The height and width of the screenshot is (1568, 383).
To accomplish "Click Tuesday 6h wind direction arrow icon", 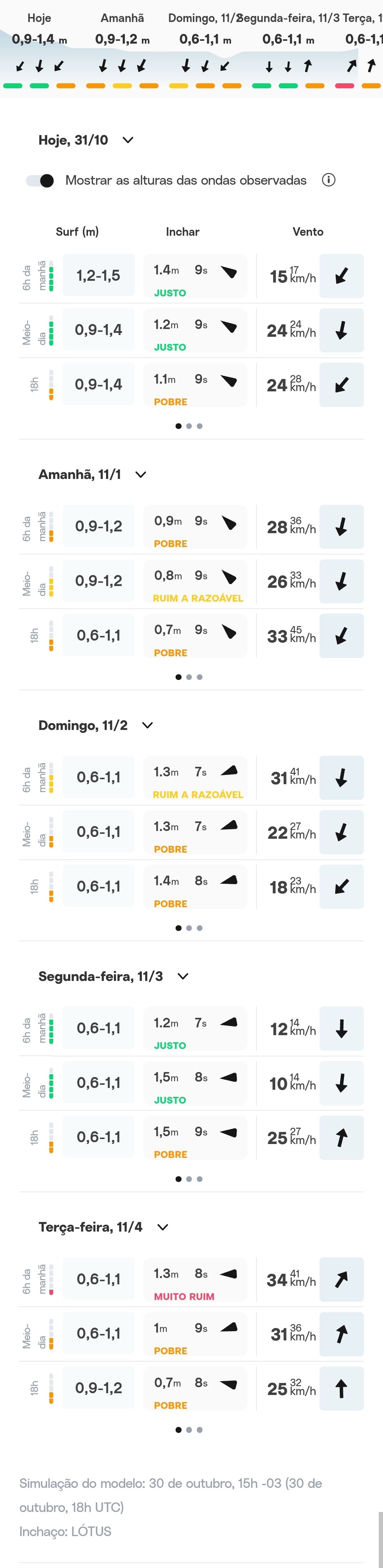I will [x=342, y=1279].
